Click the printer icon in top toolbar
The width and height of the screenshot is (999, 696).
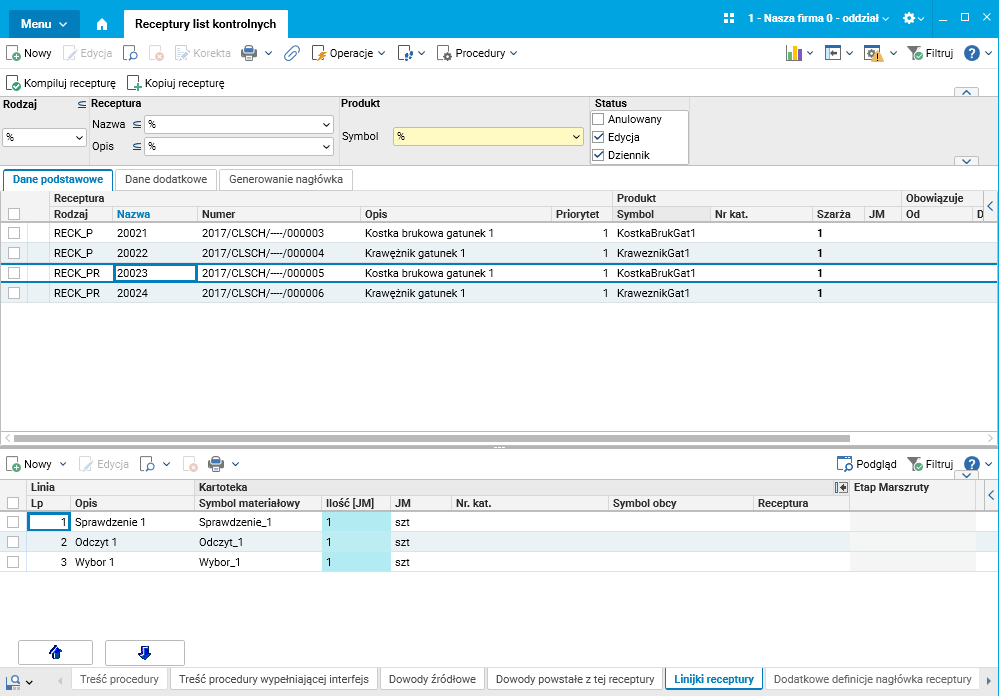[249, 53]
